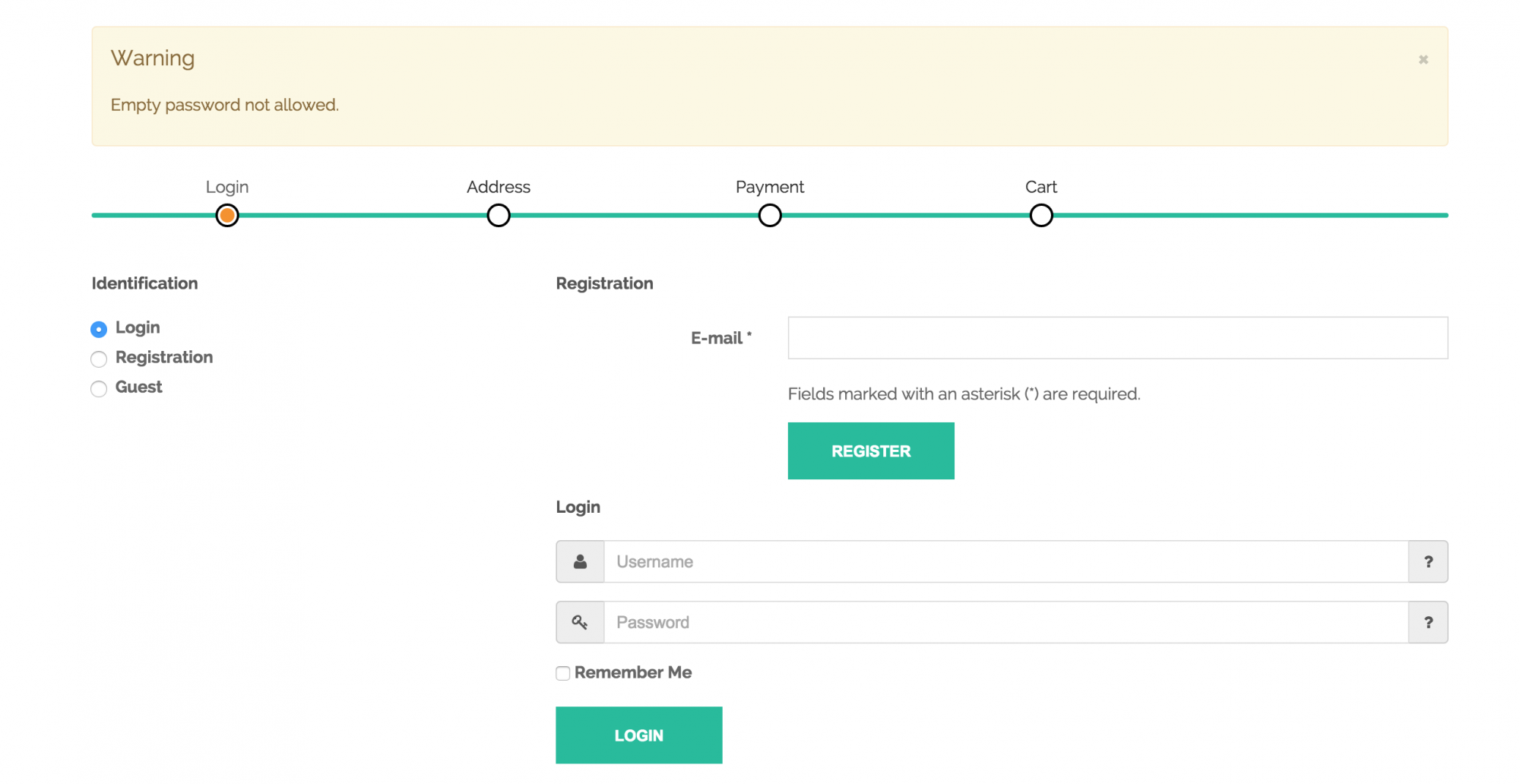Focus the E-mail input field
This screenshot has height=784, width=1520.
(x=1117, y=338)
